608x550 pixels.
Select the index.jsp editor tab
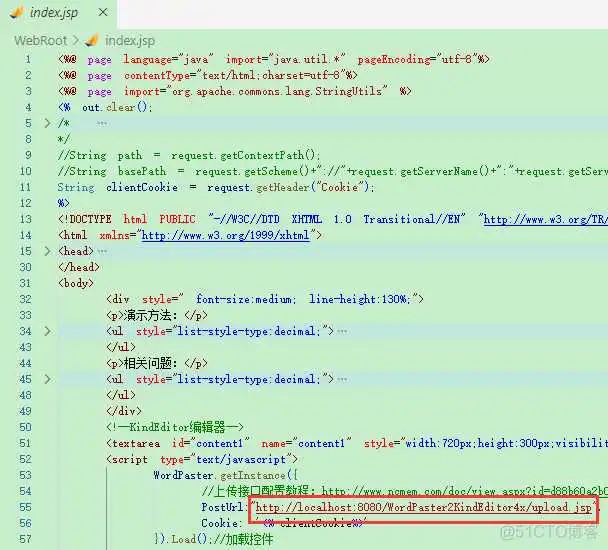pos(58,14)
